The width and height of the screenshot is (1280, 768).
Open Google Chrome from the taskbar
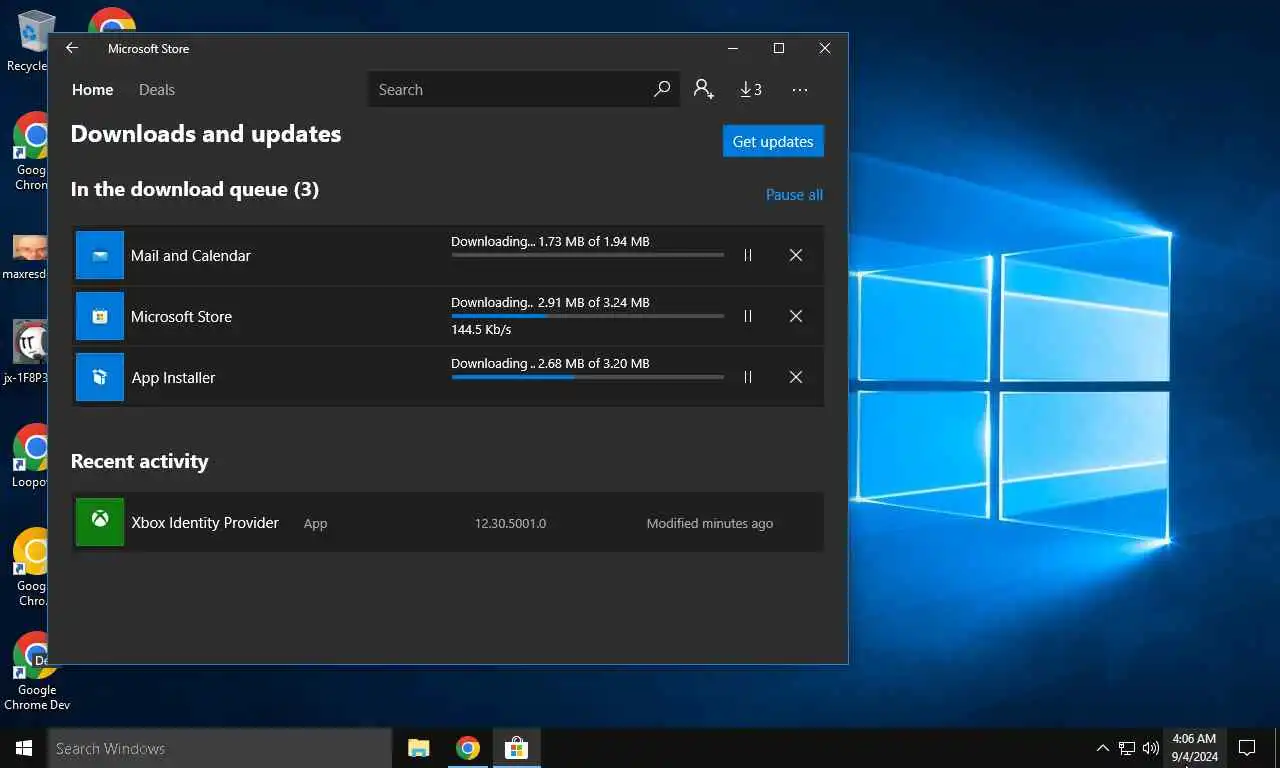tap(467, 748)
